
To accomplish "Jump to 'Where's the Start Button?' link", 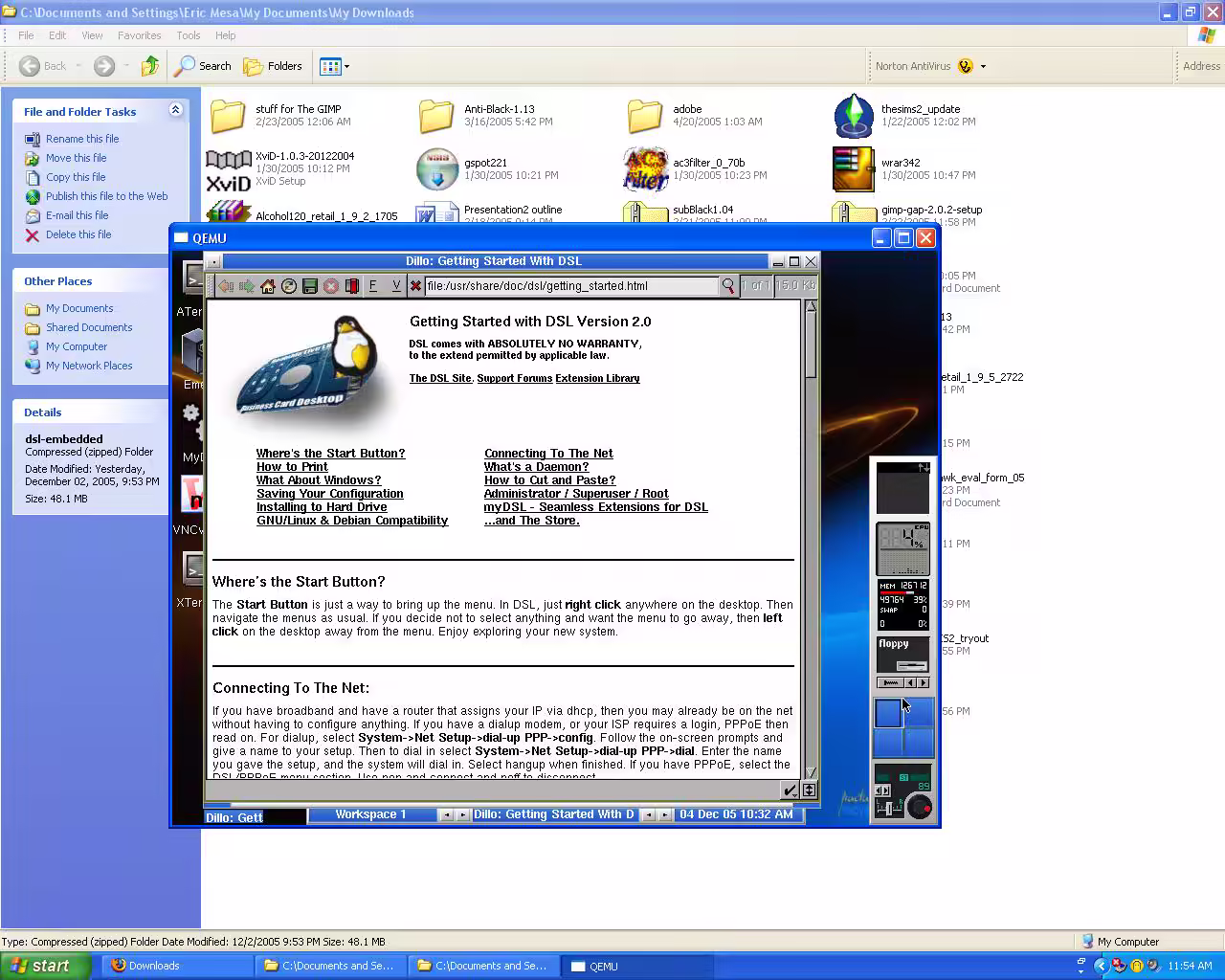I will pos(331,454).
